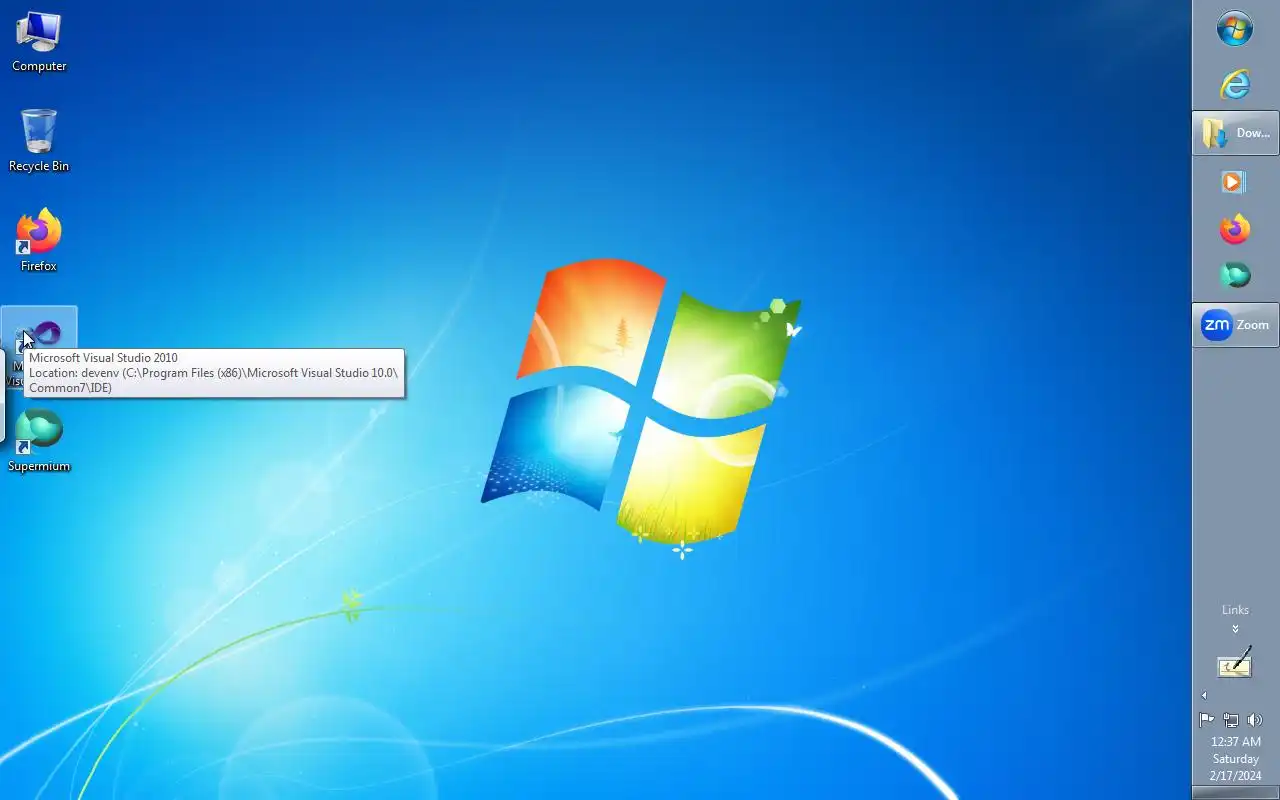Screen dimensions: 1280x800
Task: Open the volume speaker tray icon
Action: 1255,720
